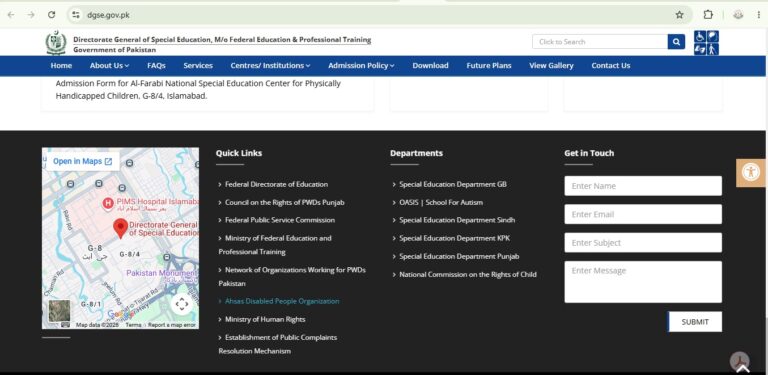Open the orange accessibility widget

pos(751,172)
